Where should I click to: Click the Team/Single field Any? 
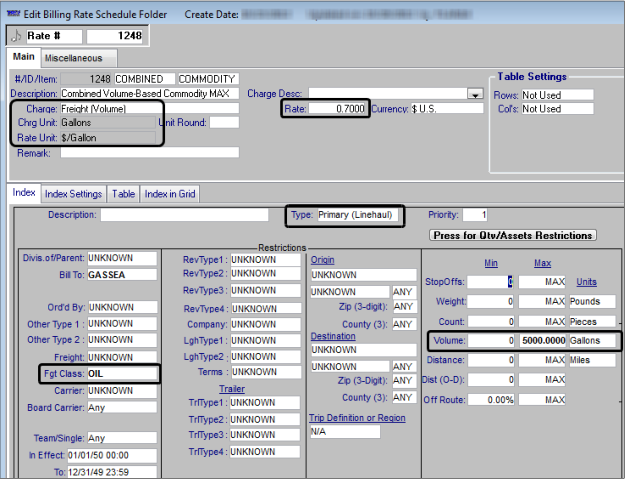pos(122,438)
